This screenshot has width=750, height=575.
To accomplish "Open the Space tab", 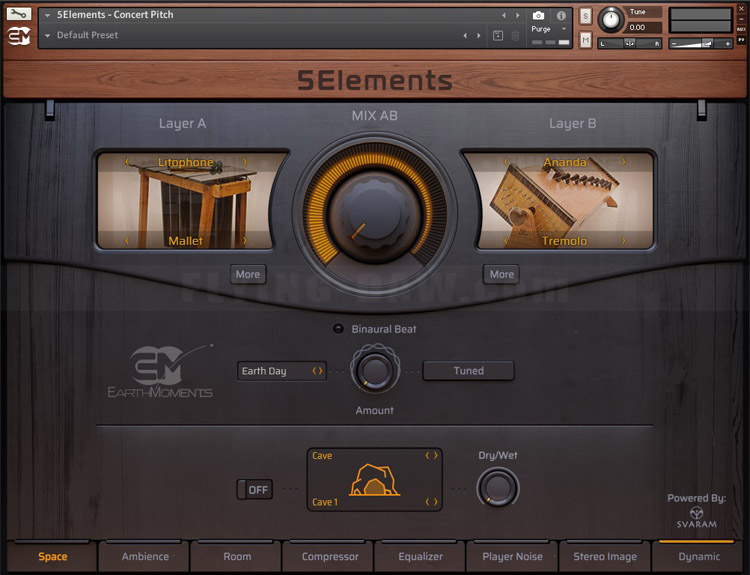I will [53, 556].
